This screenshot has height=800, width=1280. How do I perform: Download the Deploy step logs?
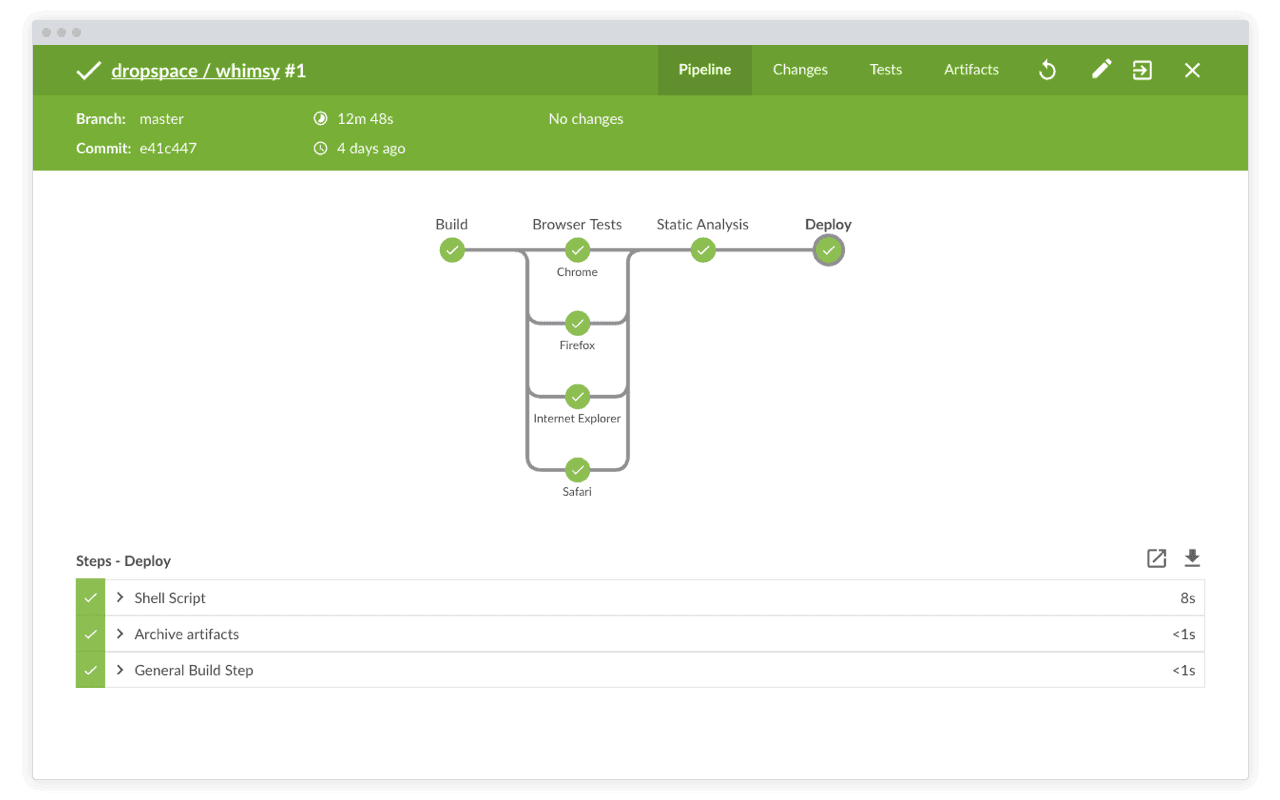1192,558
